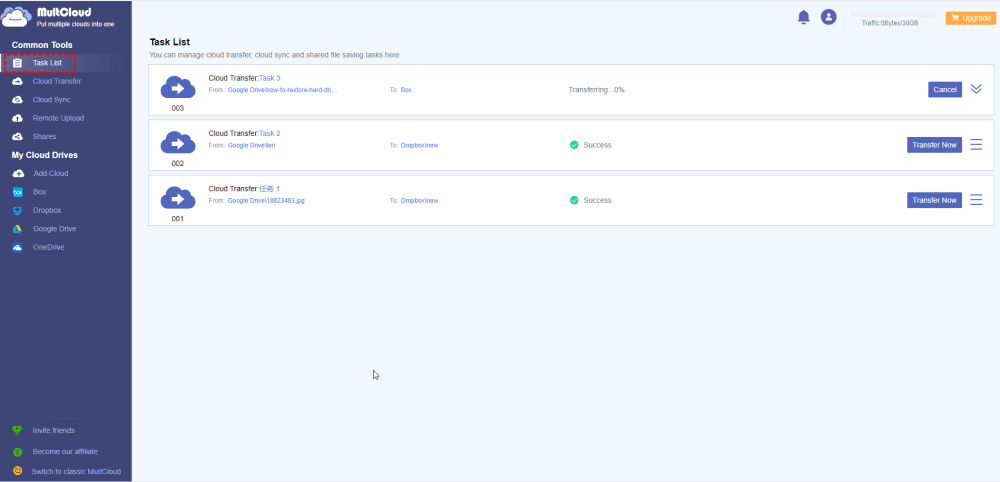
Task: Open Cloud Transfer in sidebar
Action: click(57, 82)
